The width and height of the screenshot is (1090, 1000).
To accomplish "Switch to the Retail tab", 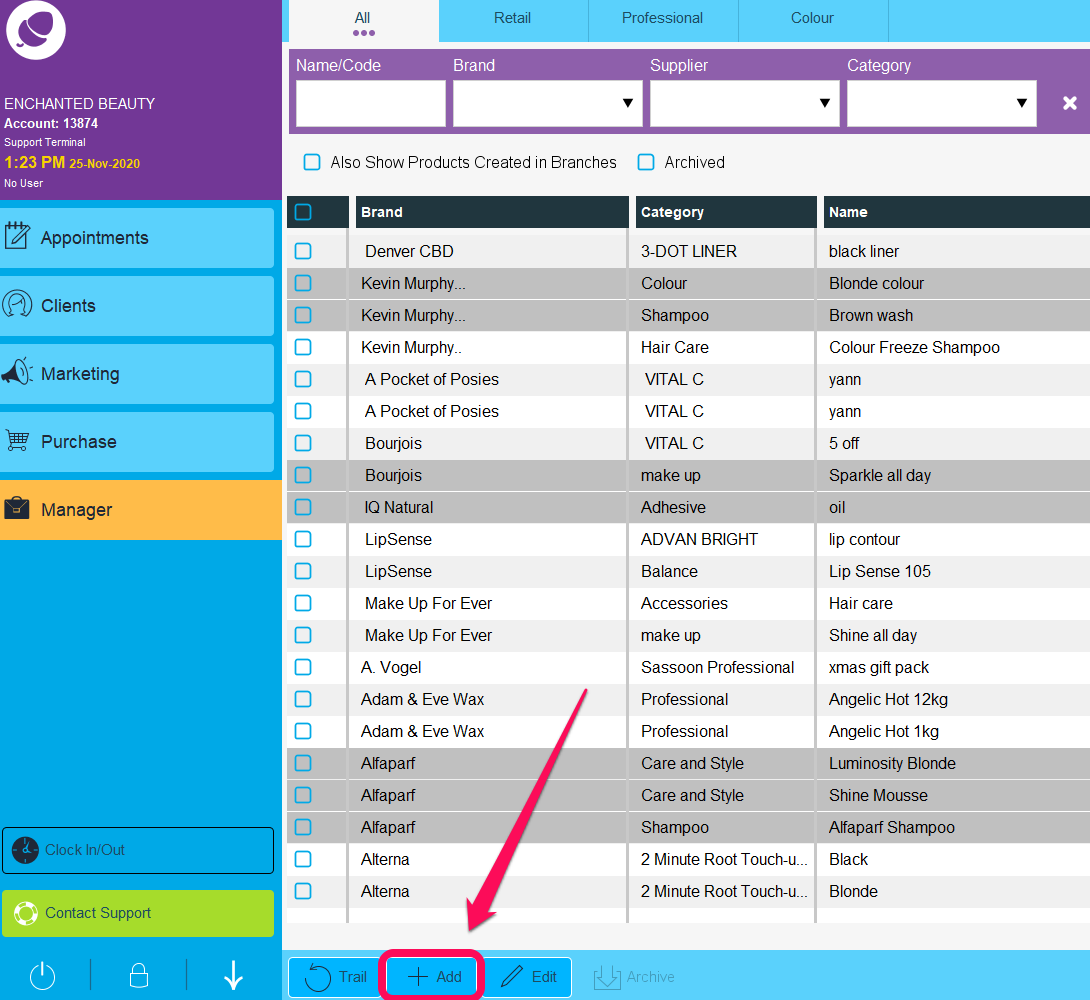I will 512,18.
